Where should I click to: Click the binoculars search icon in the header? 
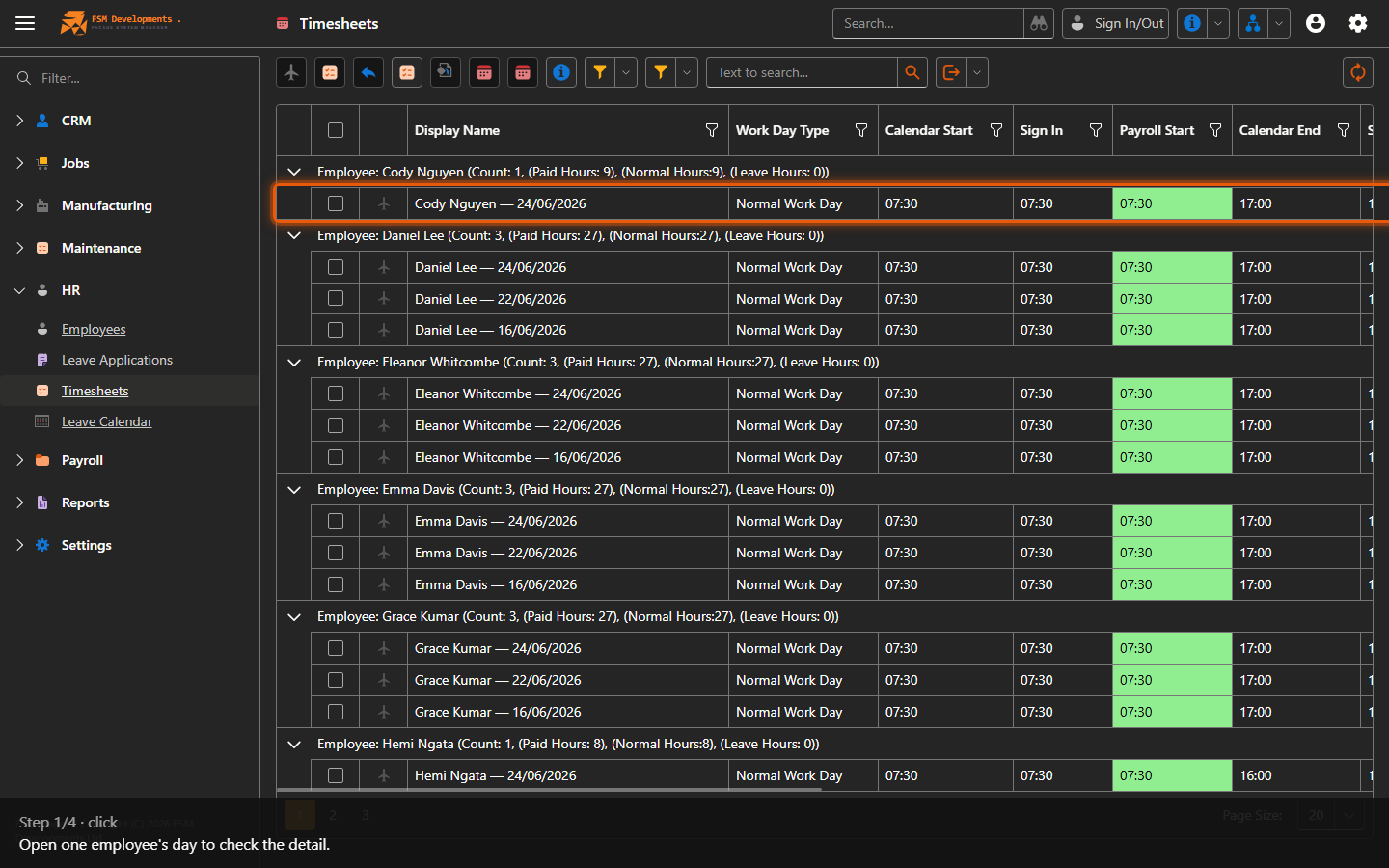click(x=1039, y=23)
